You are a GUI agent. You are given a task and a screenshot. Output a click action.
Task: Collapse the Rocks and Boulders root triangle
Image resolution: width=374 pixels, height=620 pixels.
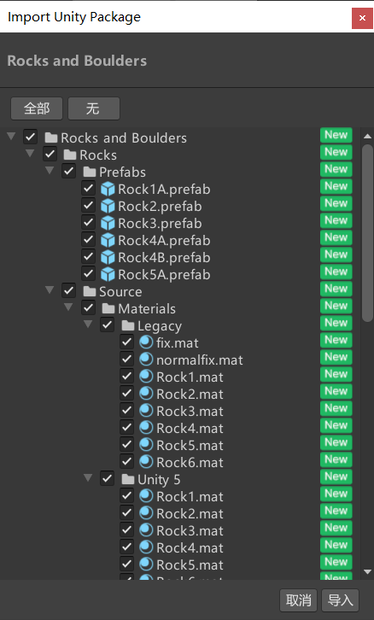(11, 137)
